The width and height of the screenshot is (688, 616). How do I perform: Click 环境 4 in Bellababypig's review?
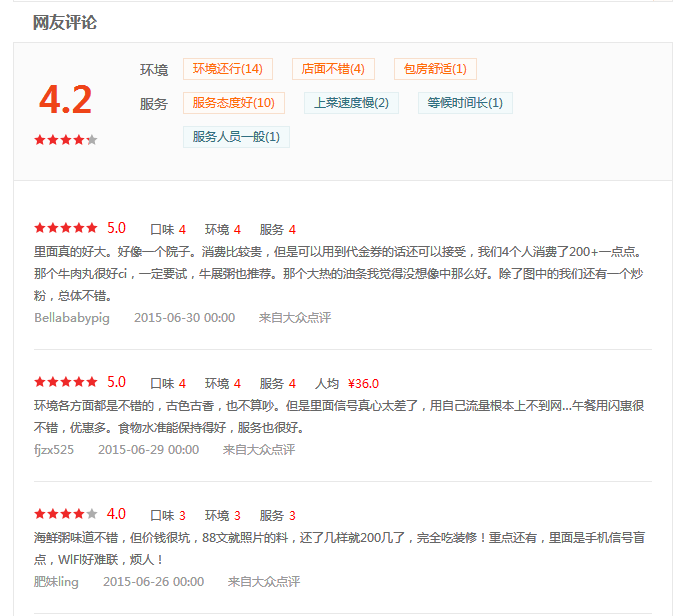pyautogui.click(x=222, y=229)
